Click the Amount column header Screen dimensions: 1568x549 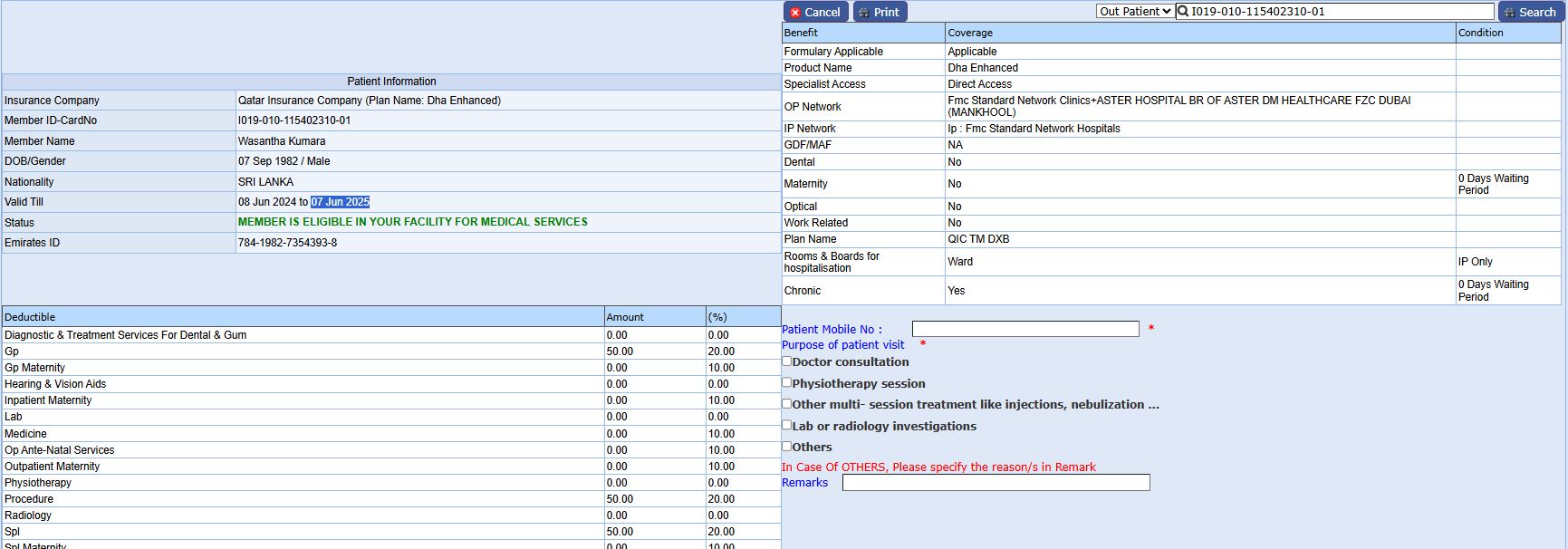(x=625, y=317)
